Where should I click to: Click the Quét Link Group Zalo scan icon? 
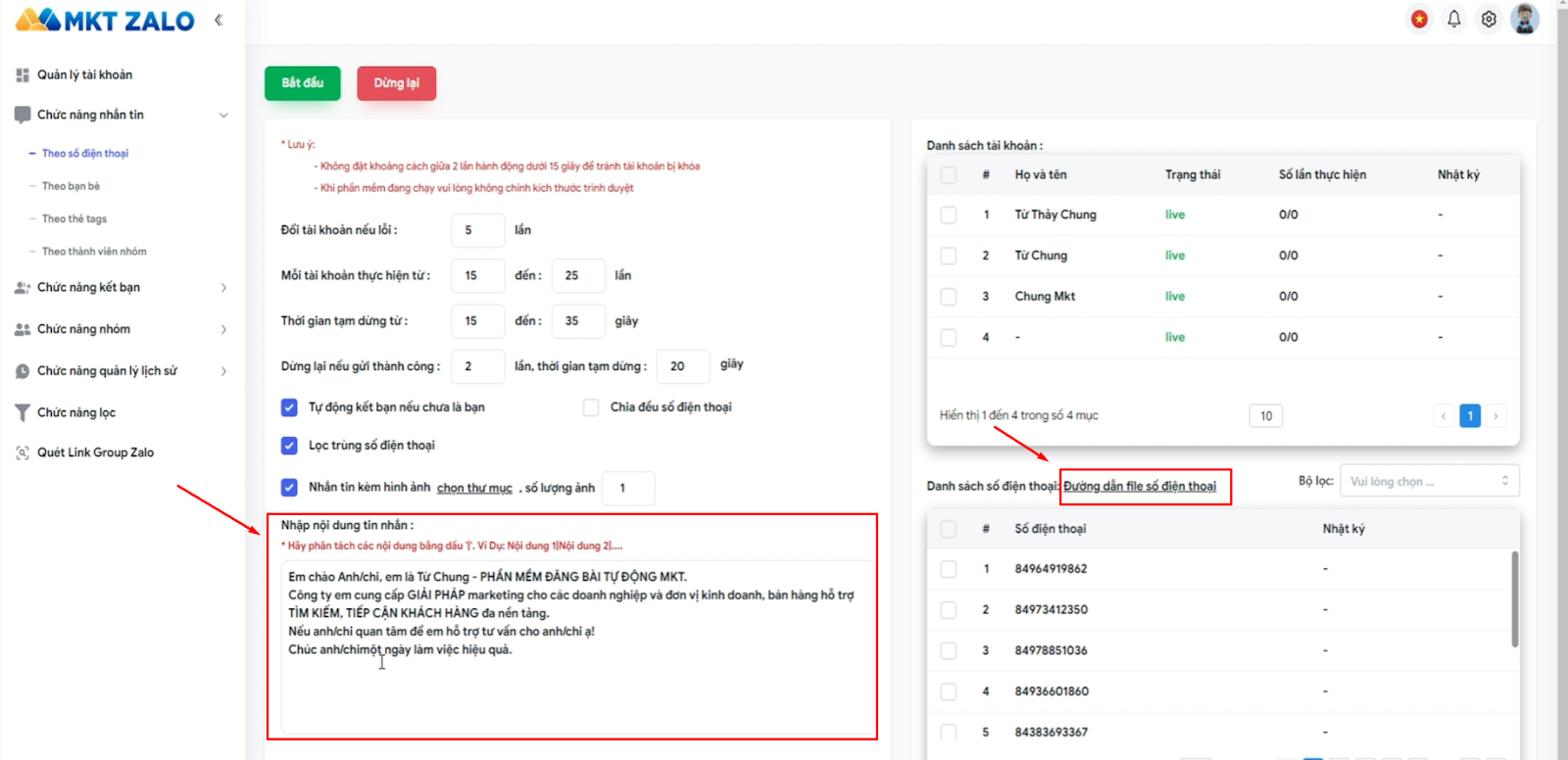point(23,452)
